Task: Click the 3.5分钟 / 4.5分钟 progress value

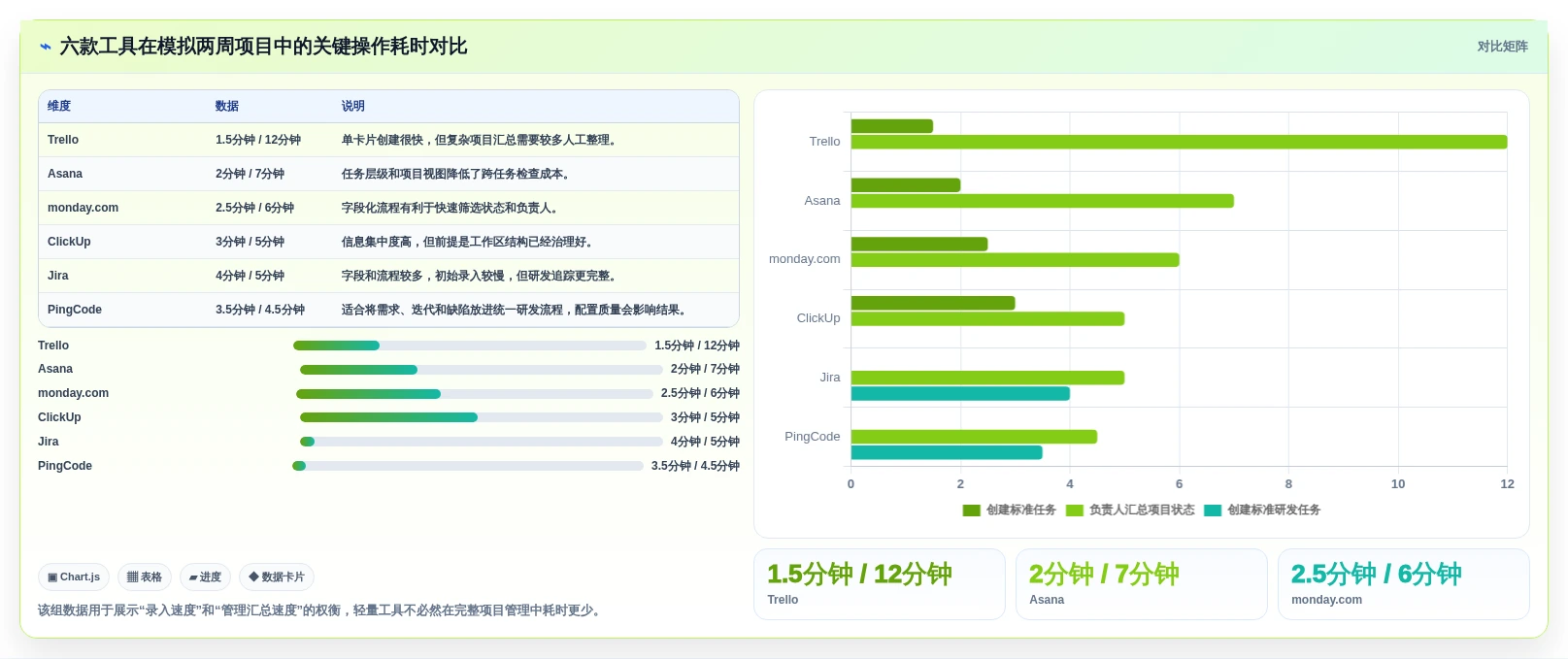Action: [695, 466]
